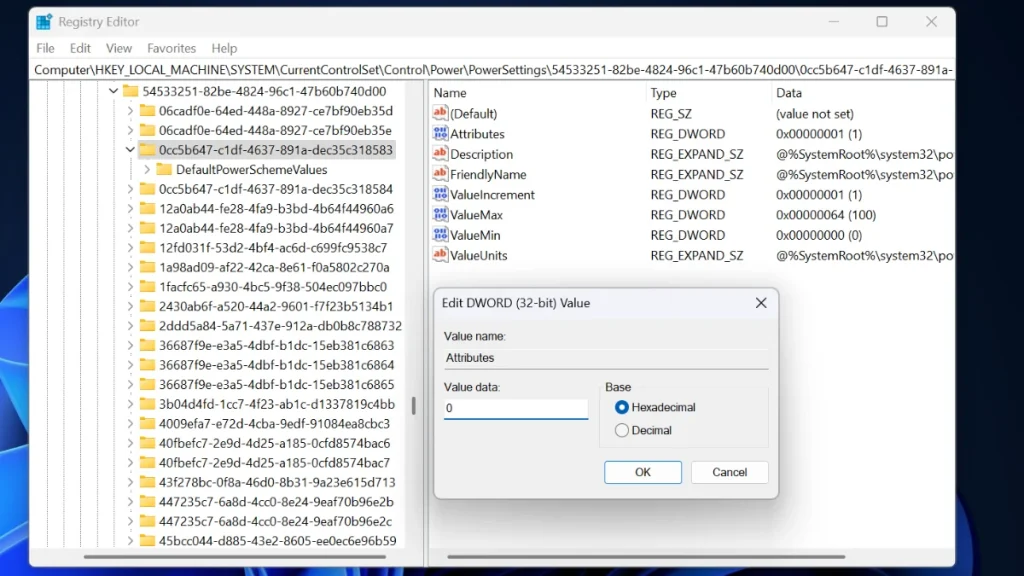Image resolution: width=1024 pixels, height=576 pixels.
Task: Click folder icon of 2ddd5a84-5a71-437e key
Action: click(148, 325)
